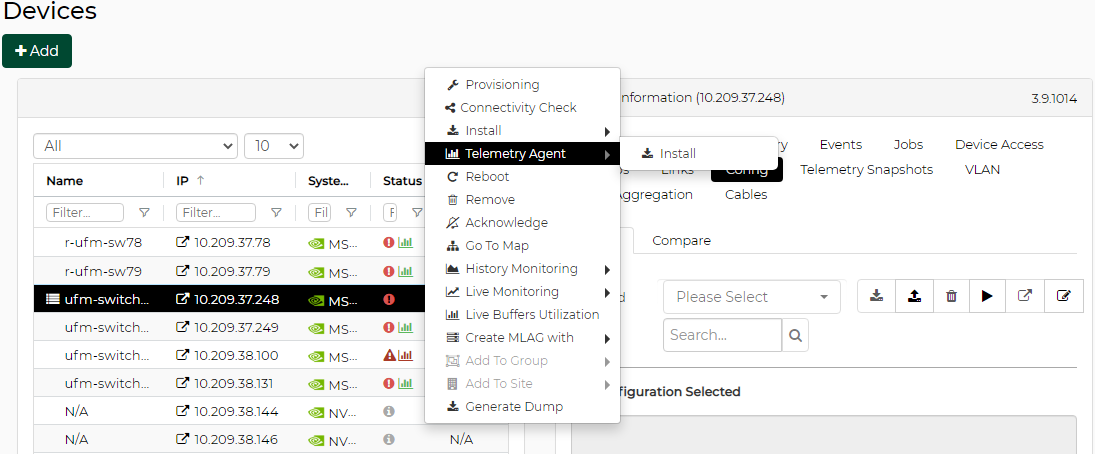
Task: Open the page size dropdown showing 10
Action: click(273, 146)
